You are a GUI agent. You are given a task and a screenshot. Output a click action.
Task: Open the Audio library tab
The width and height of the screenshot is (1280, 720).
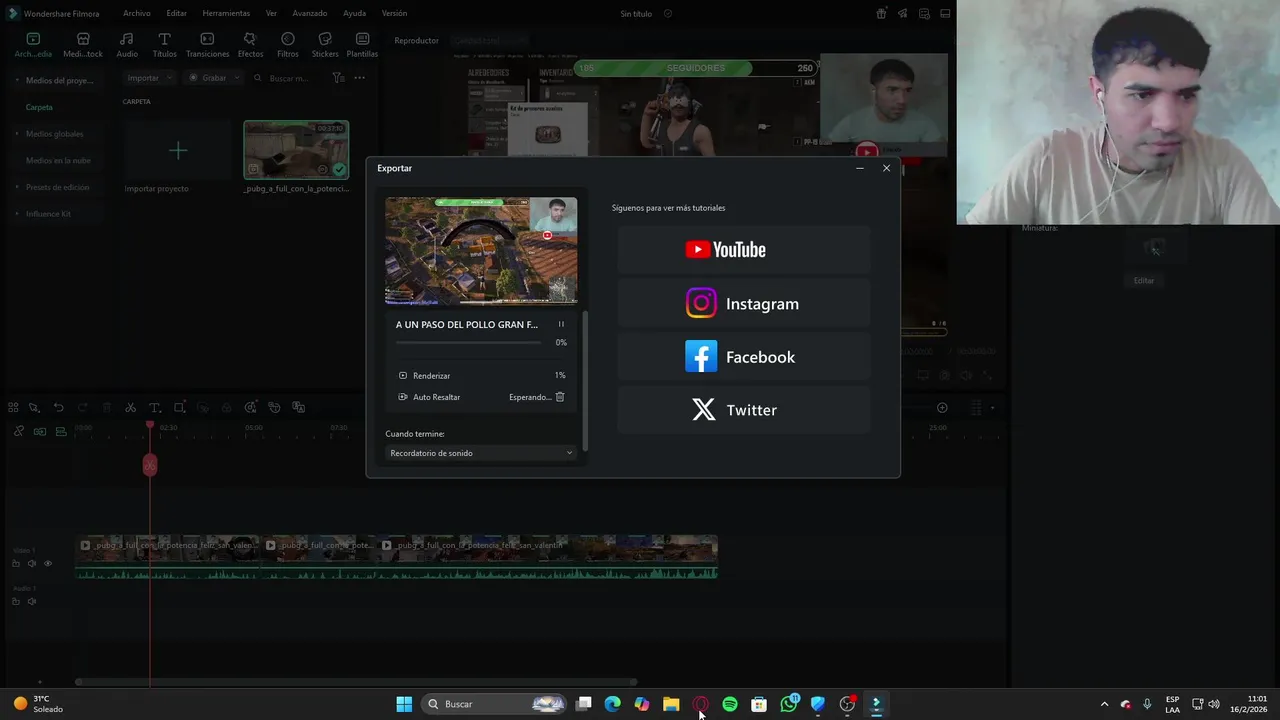[x=127, y=45]
